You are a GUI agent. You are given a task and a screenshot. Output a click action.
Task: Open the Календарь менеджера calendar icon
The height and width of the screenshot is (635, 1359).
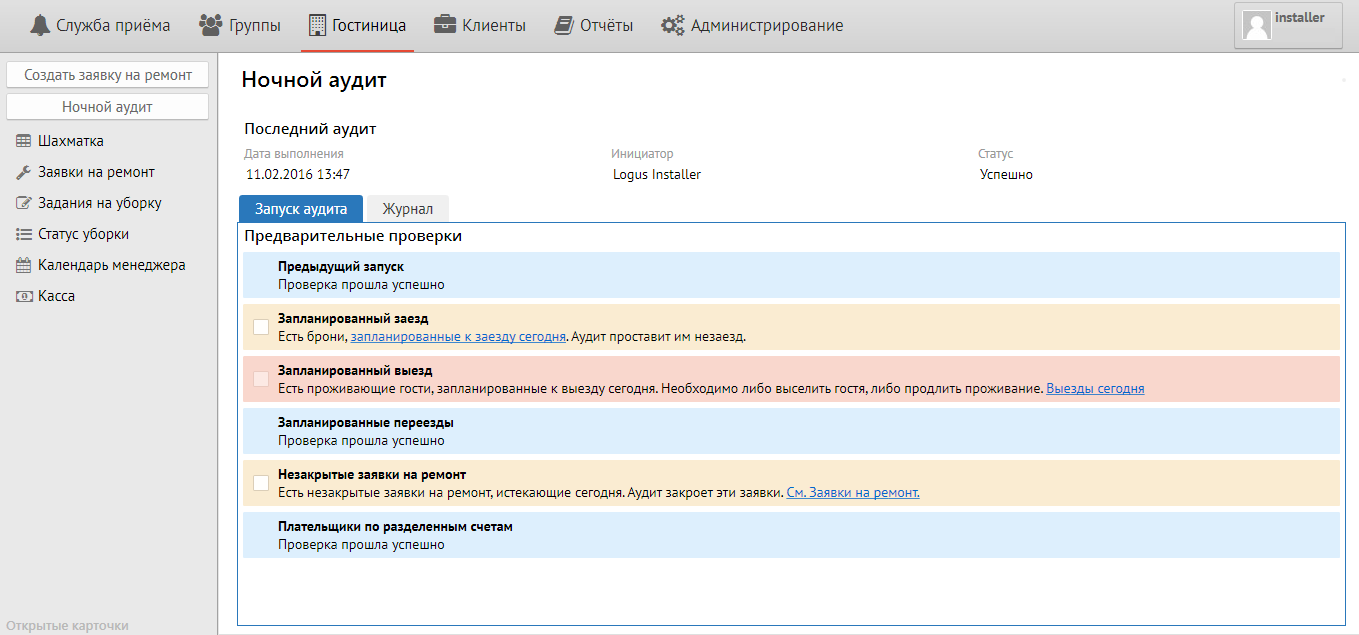(24, 265)
